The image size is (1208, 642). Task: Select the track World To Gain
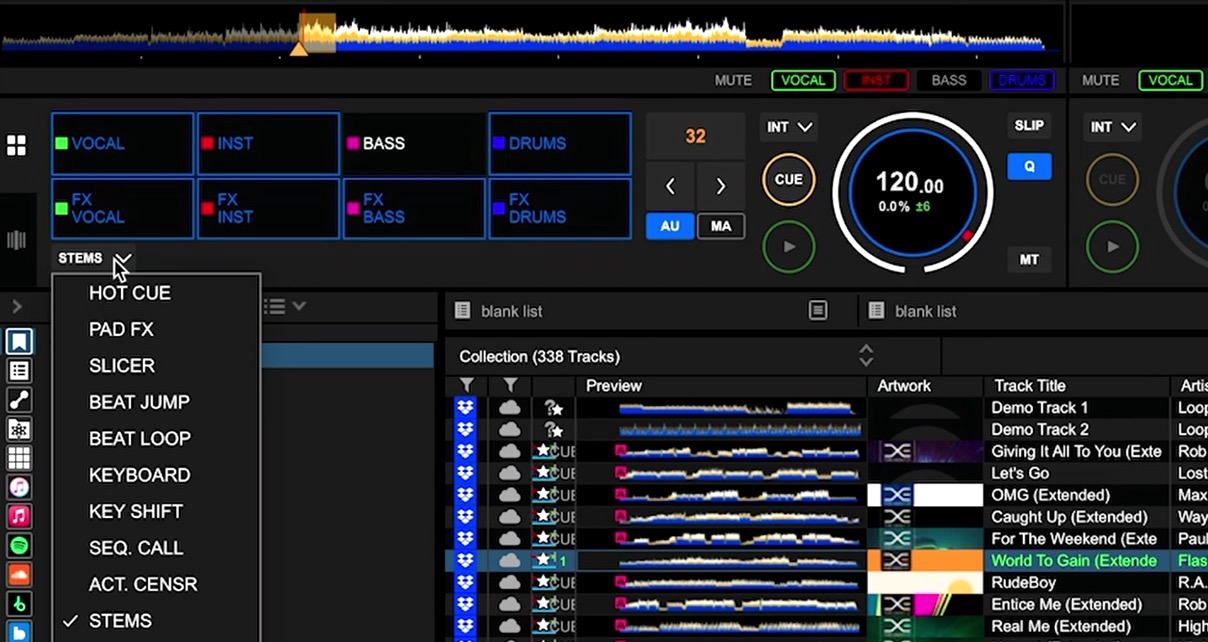pos(1073,560)
